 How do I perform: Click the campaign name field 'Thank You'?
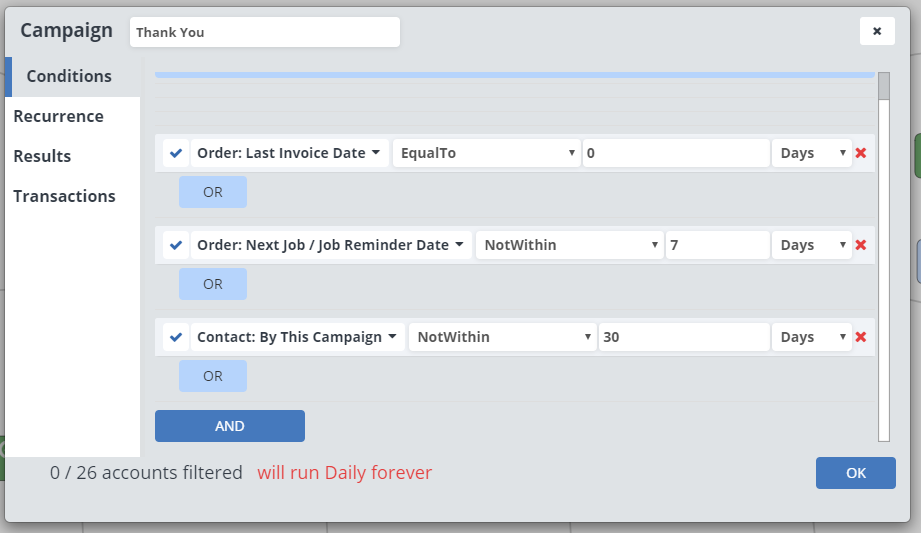click(264, 32)
